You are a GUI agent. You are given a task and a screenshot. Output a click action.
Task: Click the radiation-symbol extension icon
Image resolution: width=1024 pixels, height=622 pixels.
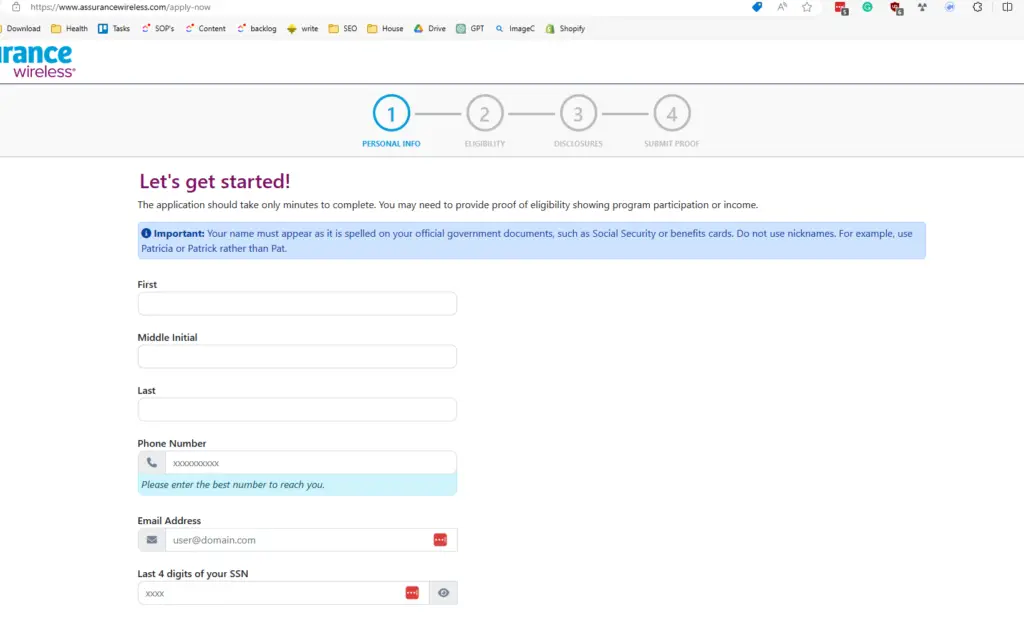[922, 7]
